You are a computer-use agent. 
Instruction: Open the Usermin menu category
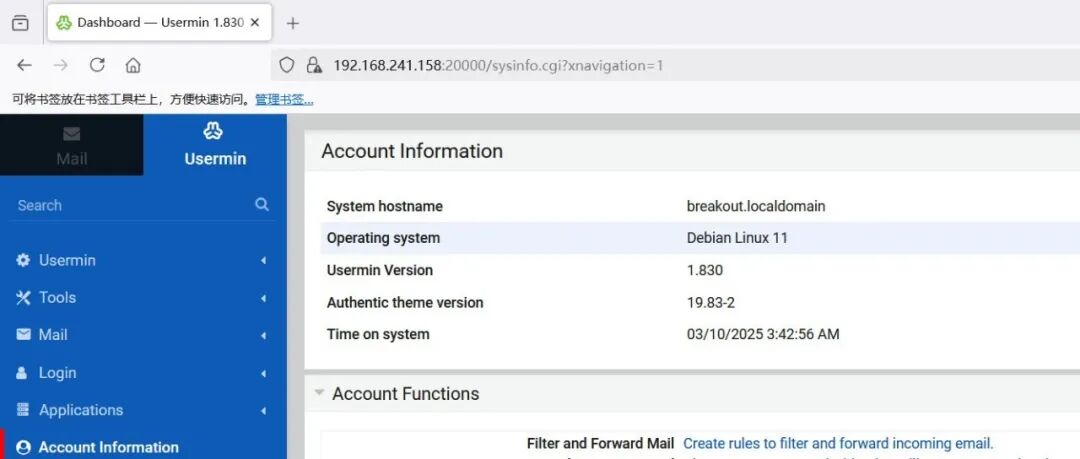143,261
